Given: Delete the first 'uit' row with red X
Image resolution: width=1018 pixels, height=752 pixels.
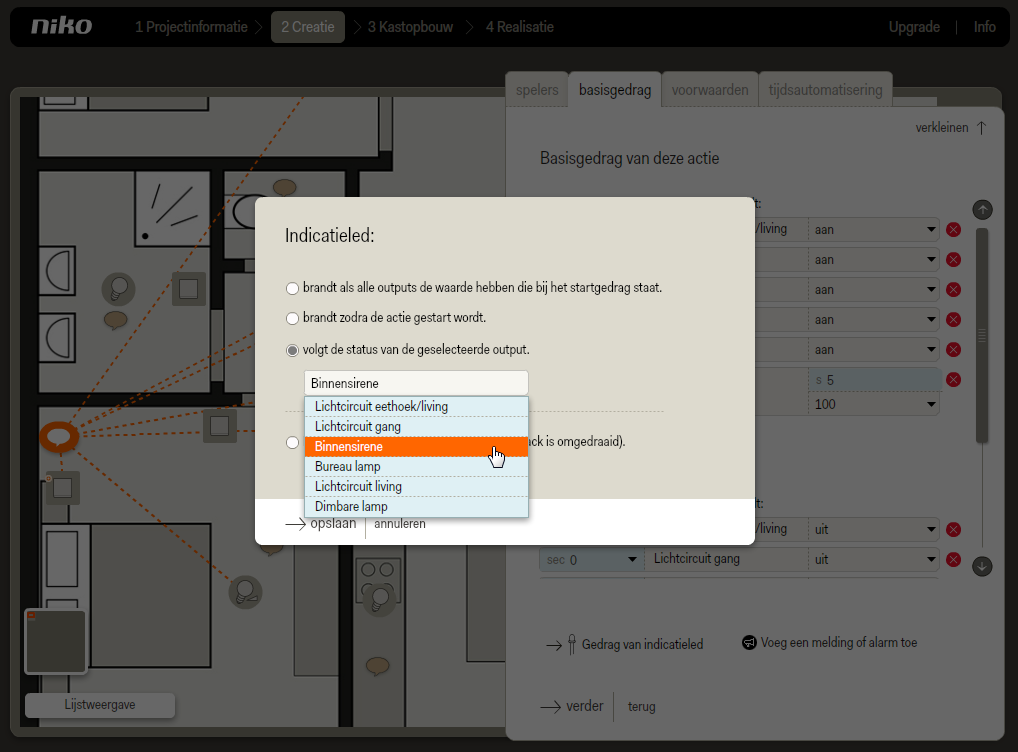Looking at the screenshot, I should [953, 530].
